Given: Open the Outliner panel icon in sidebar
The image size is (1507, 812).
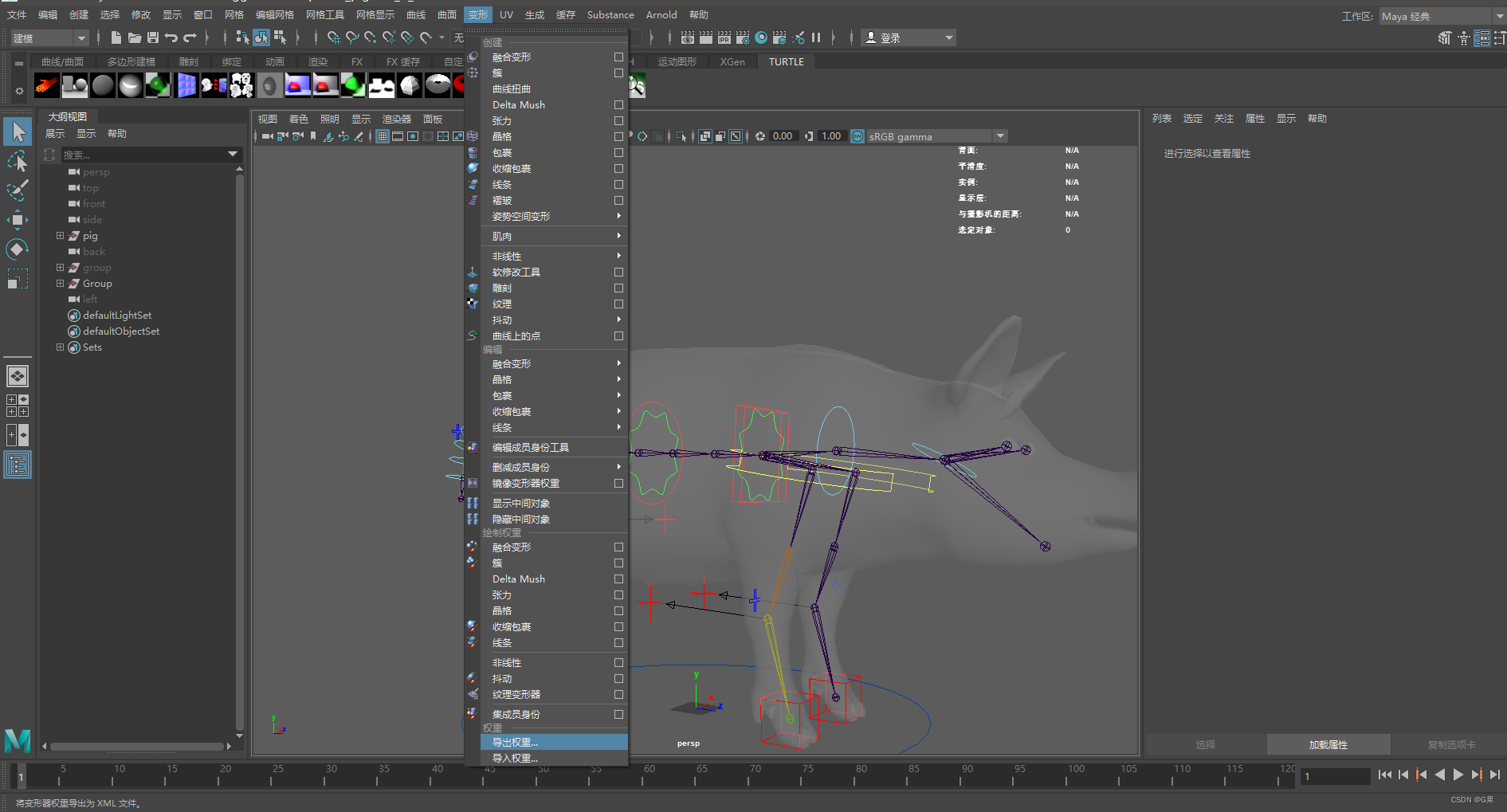Looking at the screenshot, I should click(x=18, y=465).
